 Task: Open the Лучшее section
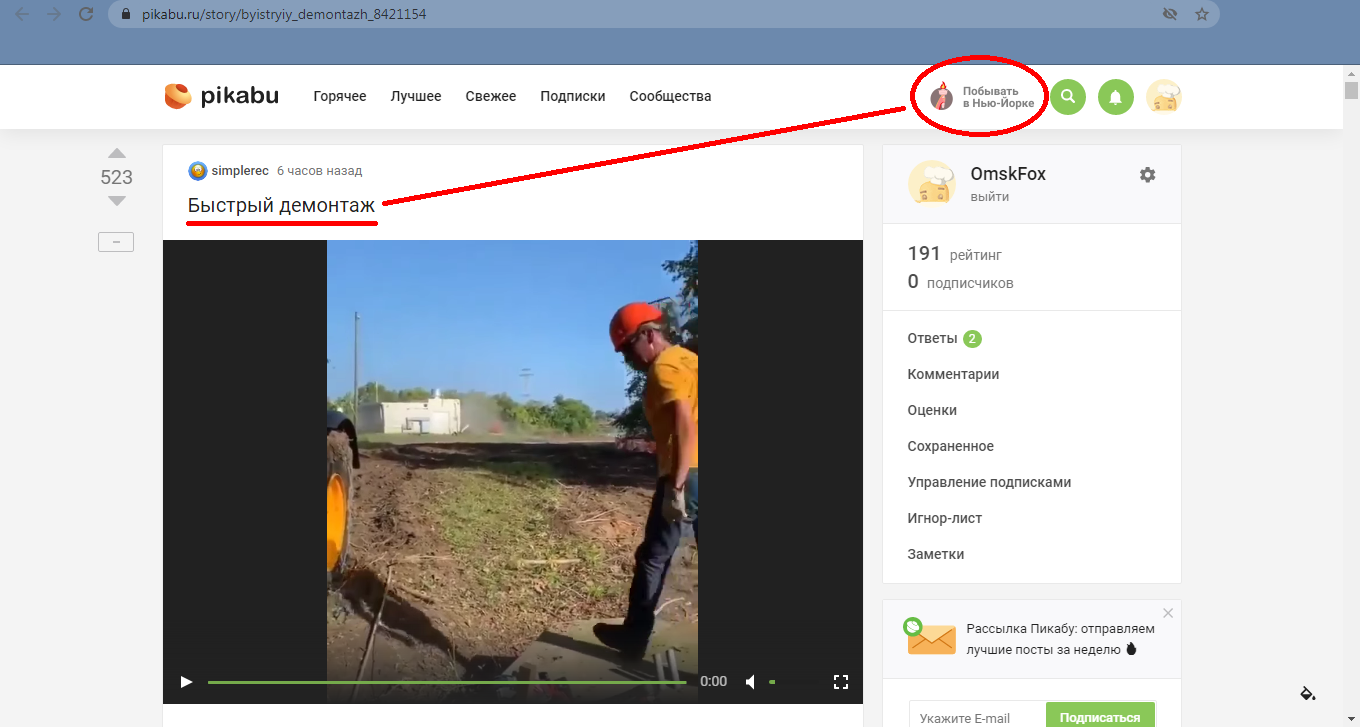(416, 96)
